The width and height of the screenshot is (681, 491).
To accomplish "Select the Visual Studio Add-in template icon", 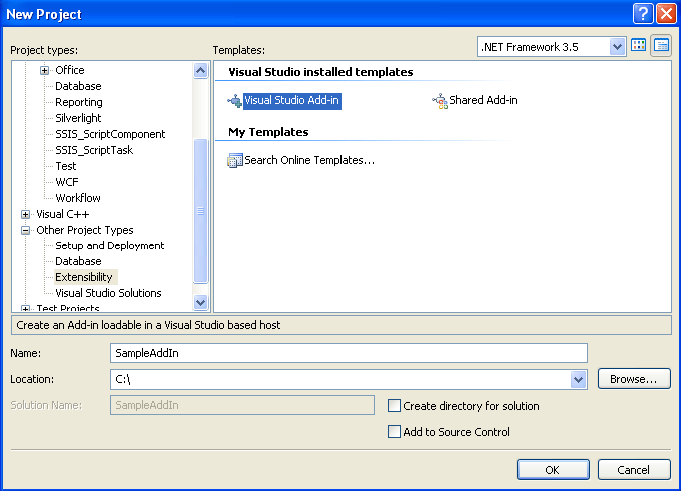I will pos(235,101).
